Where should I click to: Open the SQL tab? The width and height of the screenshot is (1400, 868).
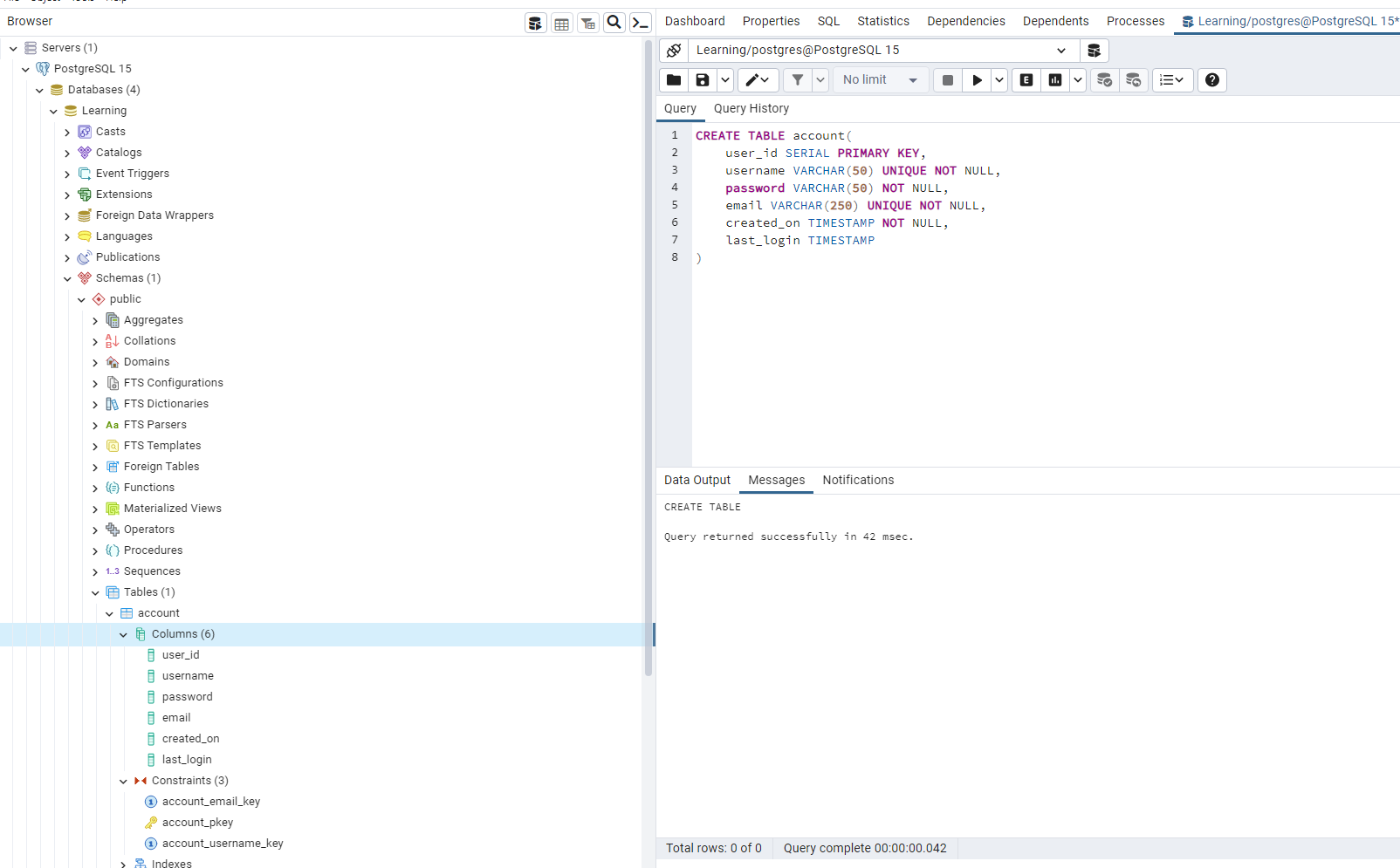828,21
